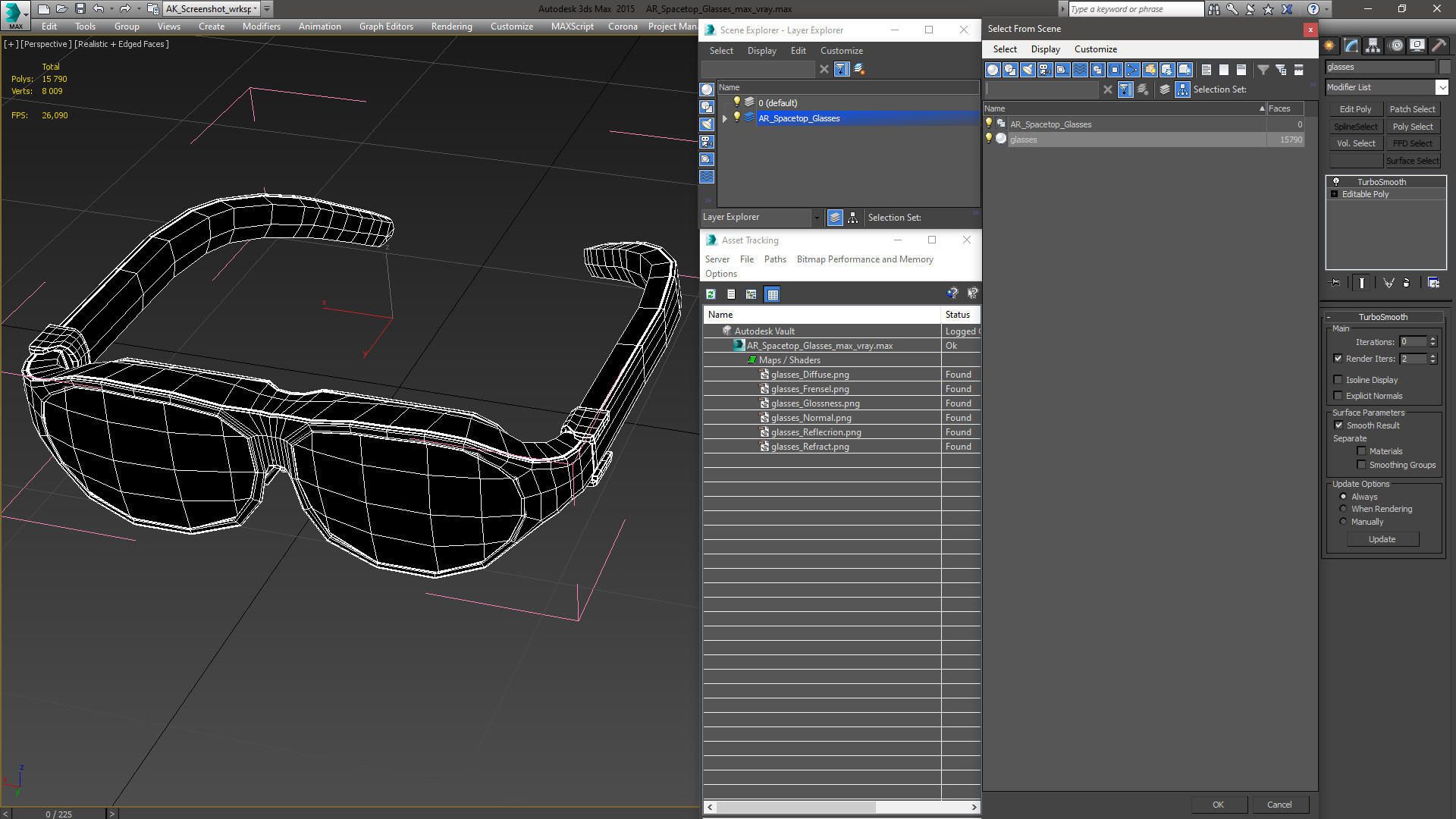Image resolution: width=1456 pixels, height=819 pixels.
Task: Open the MAXScript menu
Action: pyautogui.click(x=572, y=27)
